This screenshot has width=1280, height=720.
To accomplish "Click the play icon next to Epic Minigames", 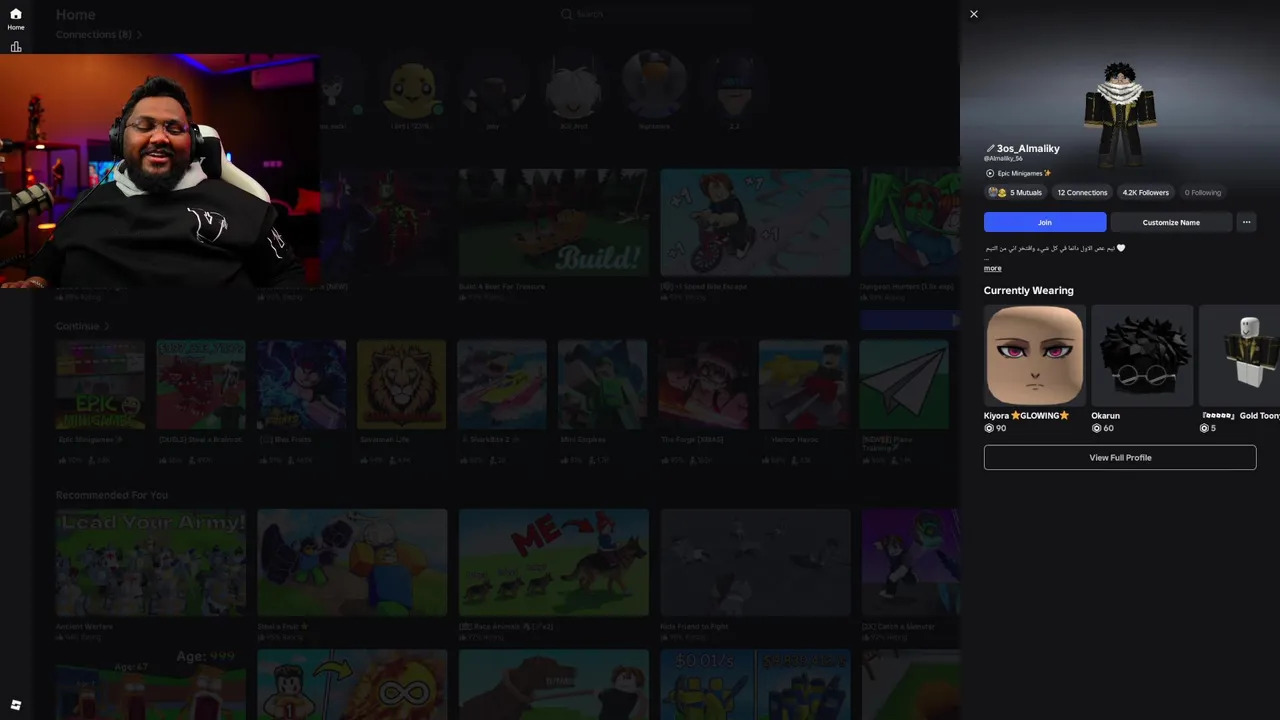I will click(990, 173).
